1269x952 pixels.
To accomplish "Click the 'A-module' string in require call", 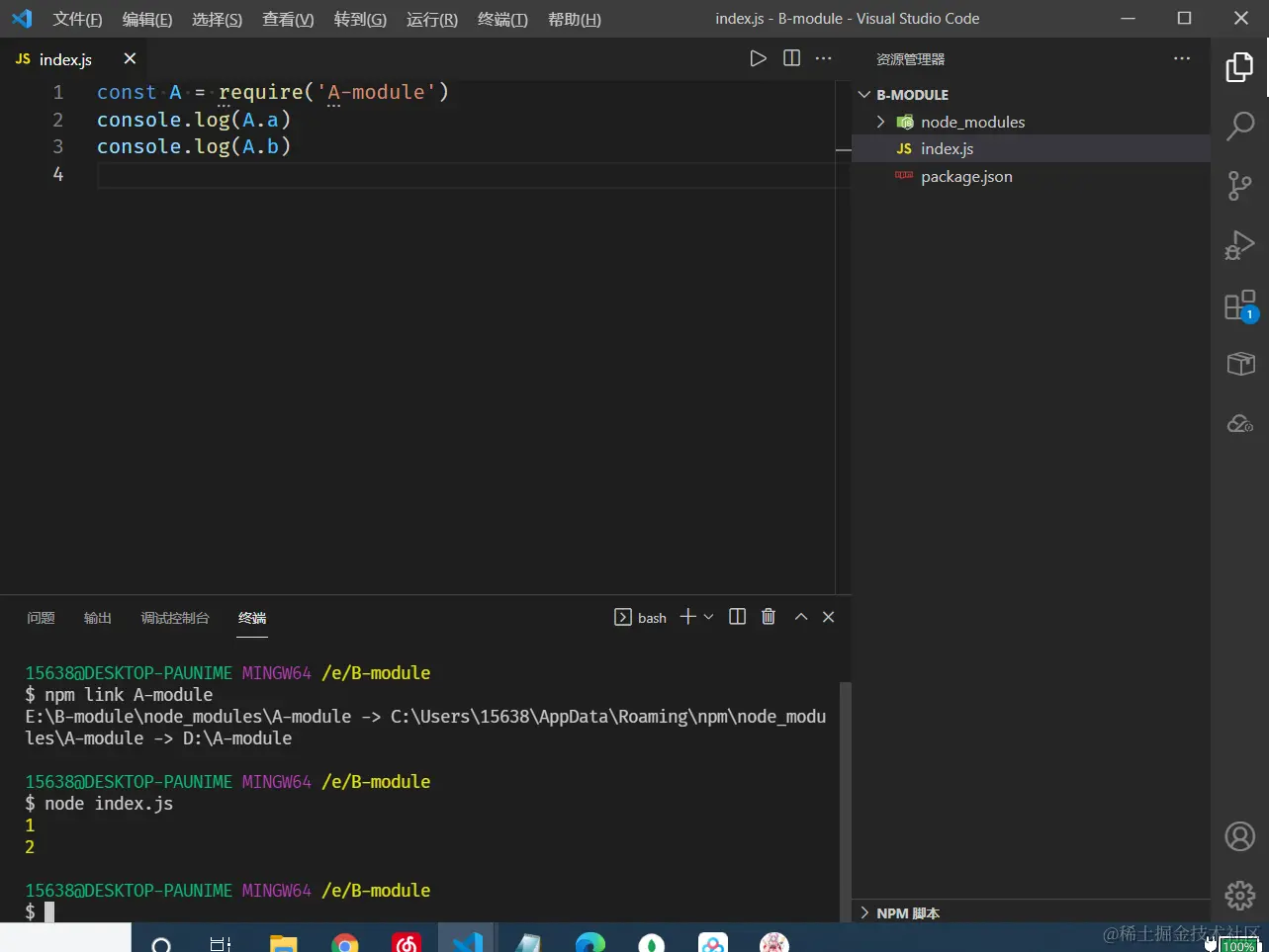I will click(376, 92).
